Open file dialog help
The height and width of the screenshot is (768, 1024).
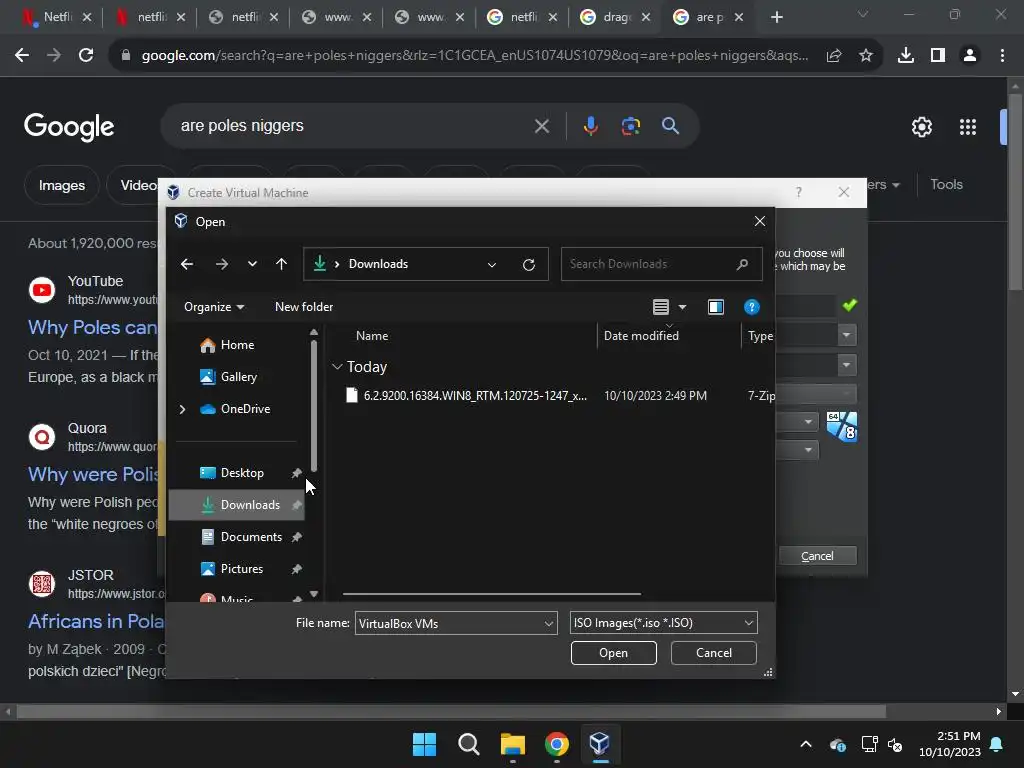point(752,307)
